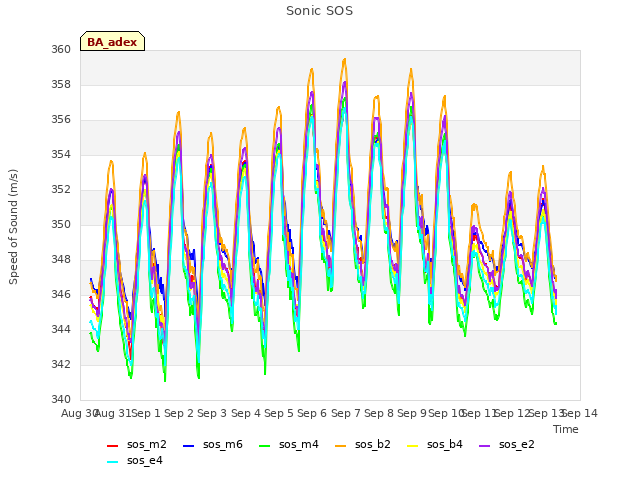
Task: Click the Sep 3 x-axis tick label
Action: [212, 413]
